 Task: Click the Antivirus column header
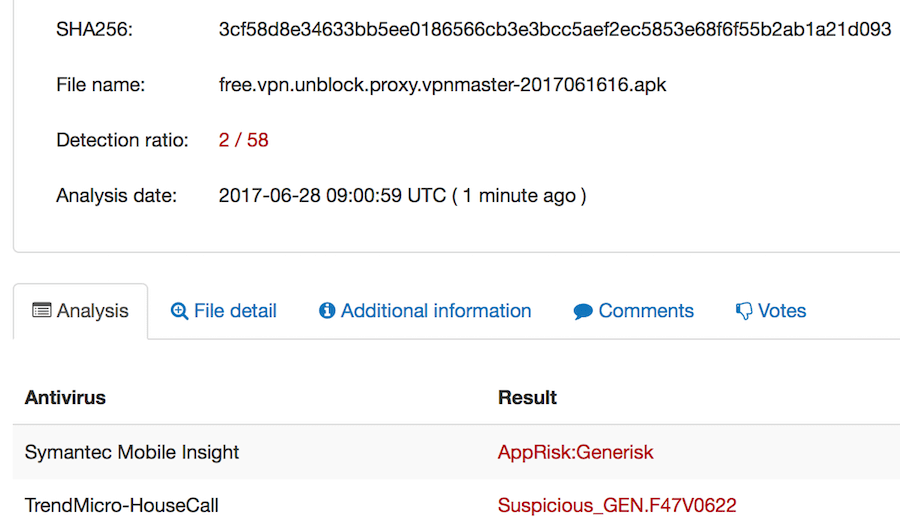pyautogui.click(x=65, y=397)
